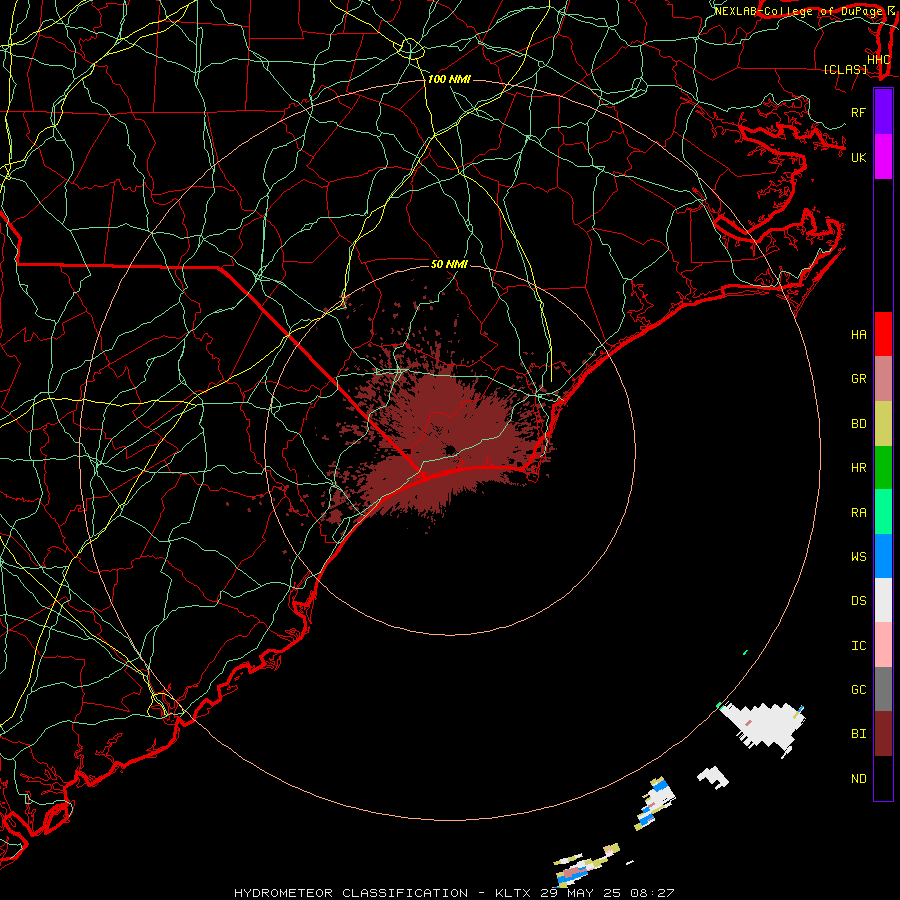Viewport: 900px width, 900px height.
Task: Click the white DS legend swatch
Action: pos(883,600)
